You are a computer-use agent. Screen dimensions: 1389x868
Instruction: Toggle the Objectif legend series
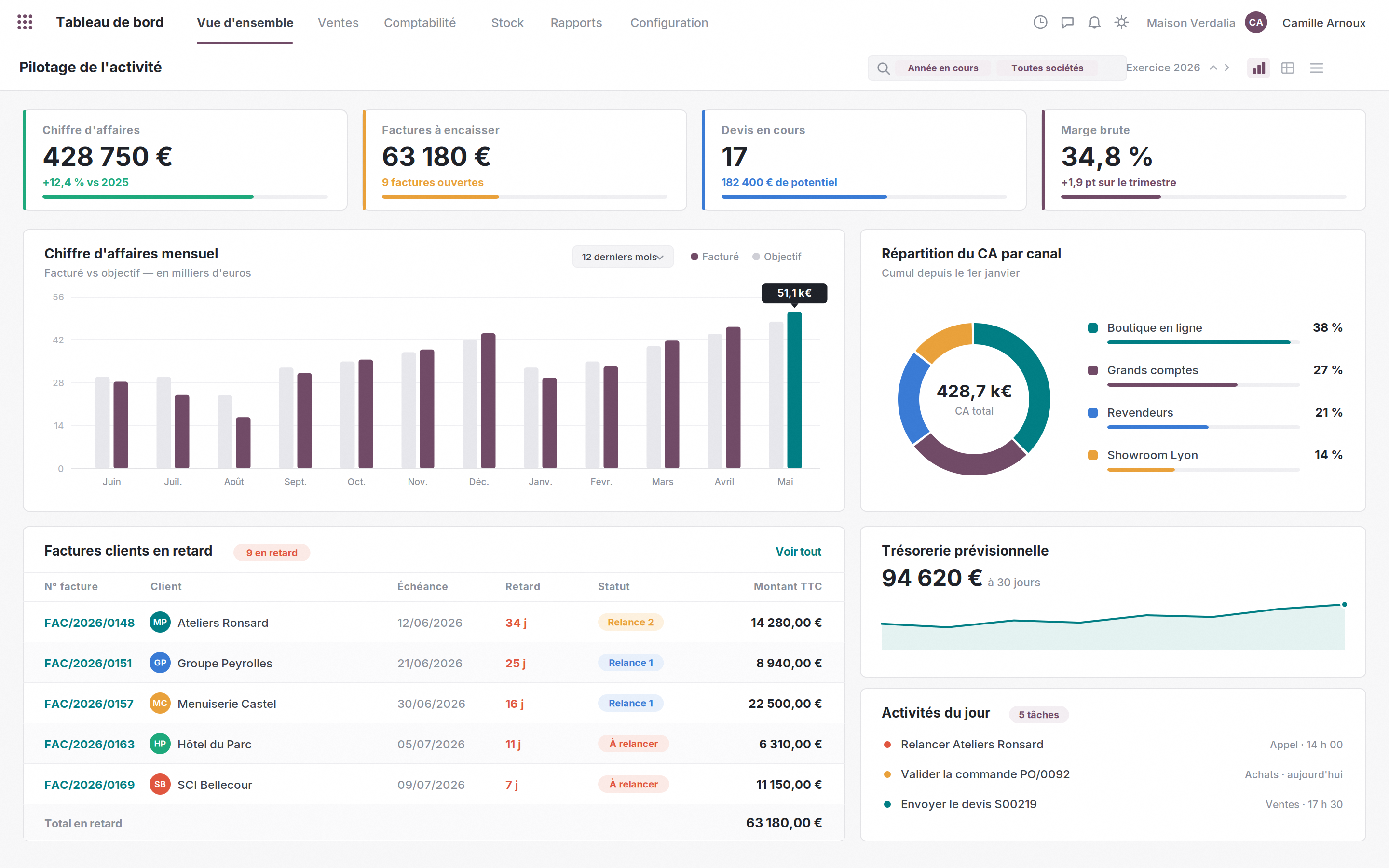(x=776, y=257)
